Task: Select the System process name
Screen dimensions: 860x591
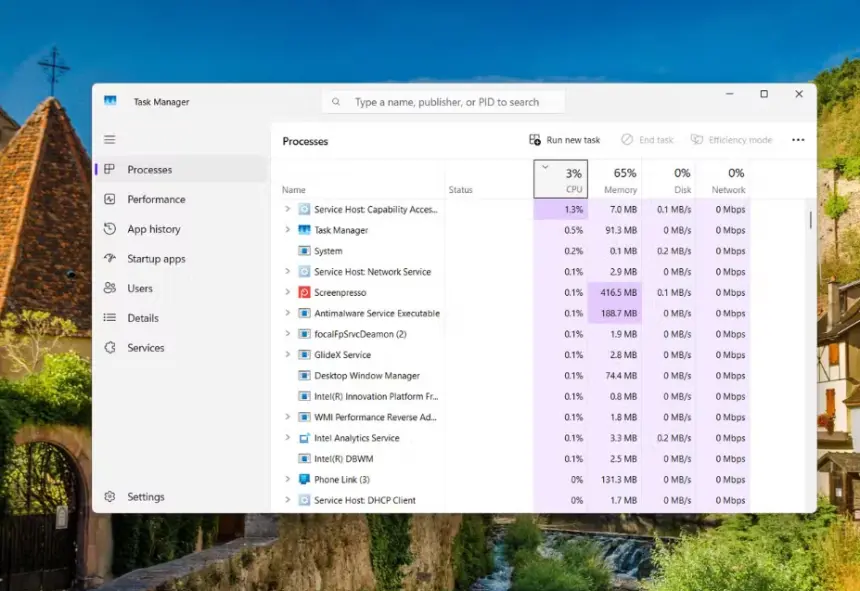Action: click(x=328, y=251)
